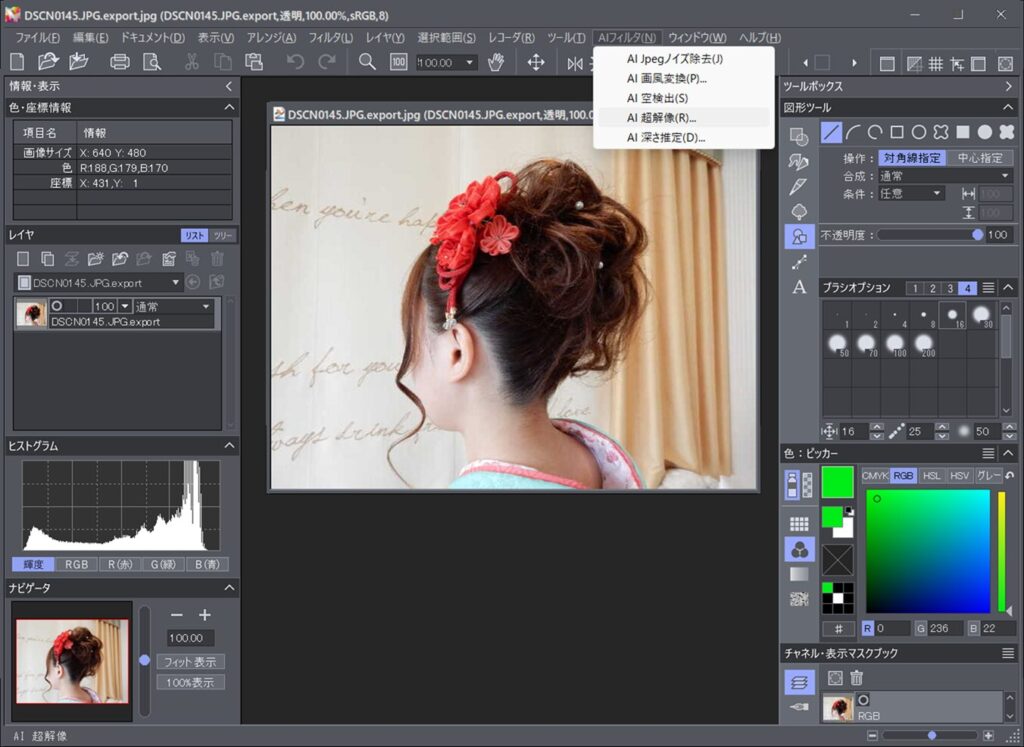This screenshot has height=747, width=1024.
Task: Click the create new file icon
Action: click(x=17, y=62)
